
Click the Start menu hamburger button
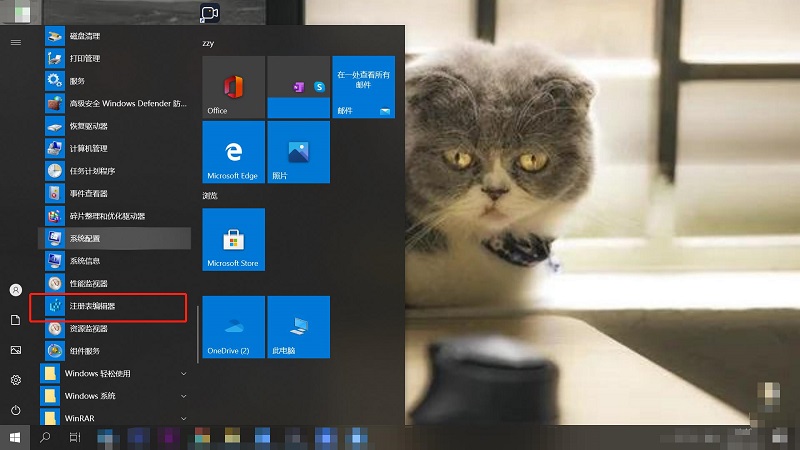click(x=16, y=42)
